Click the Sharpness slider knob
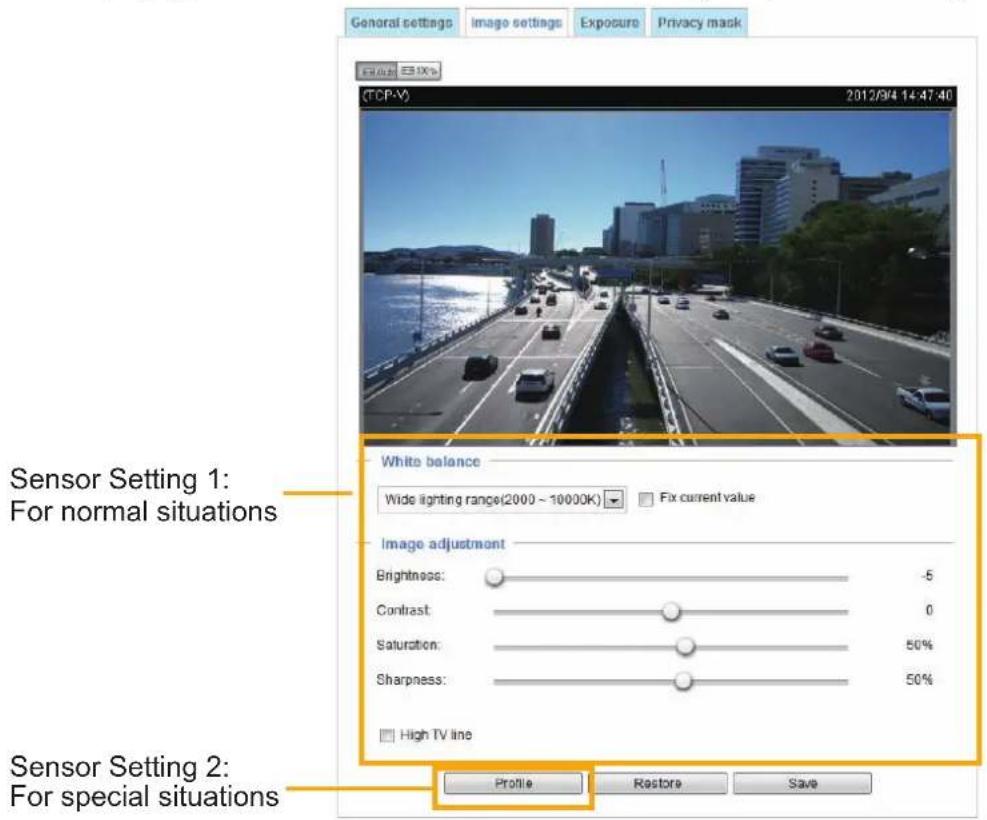The height and width of the screenshot is (820, 987). [682, 680]
